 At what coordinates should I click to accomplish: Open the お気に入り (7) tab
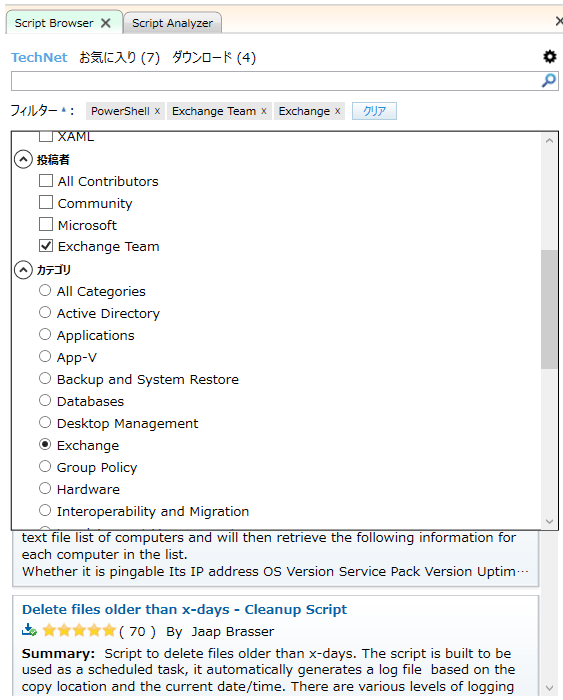pyautogui.click(x=120, y=58)
